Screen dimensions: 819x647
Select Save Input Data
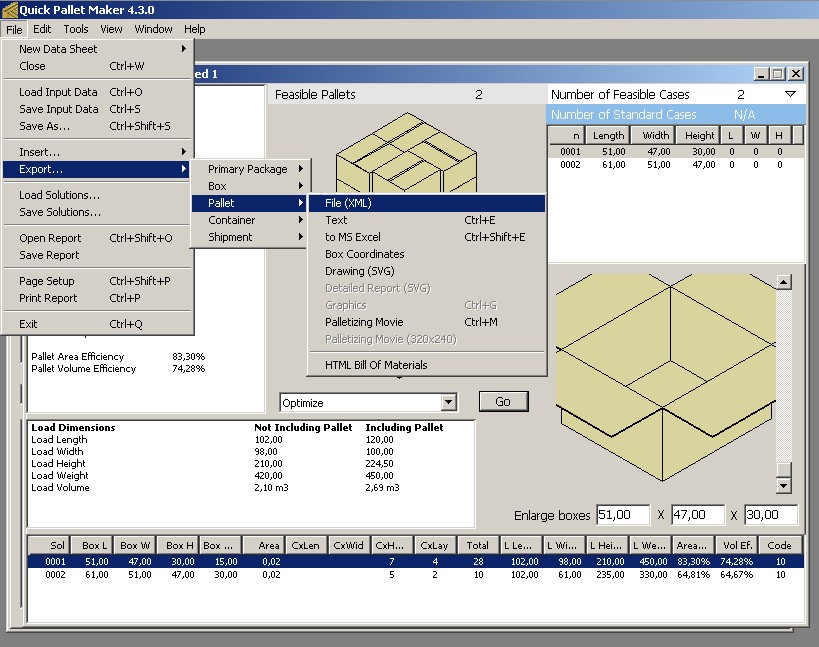(97, 109)
